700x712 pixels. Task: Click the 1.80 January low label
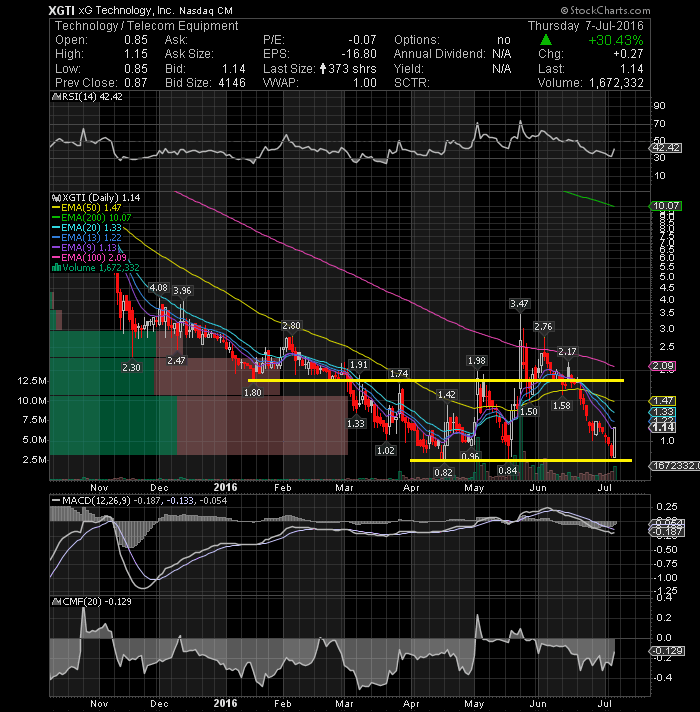pos(252,393)
